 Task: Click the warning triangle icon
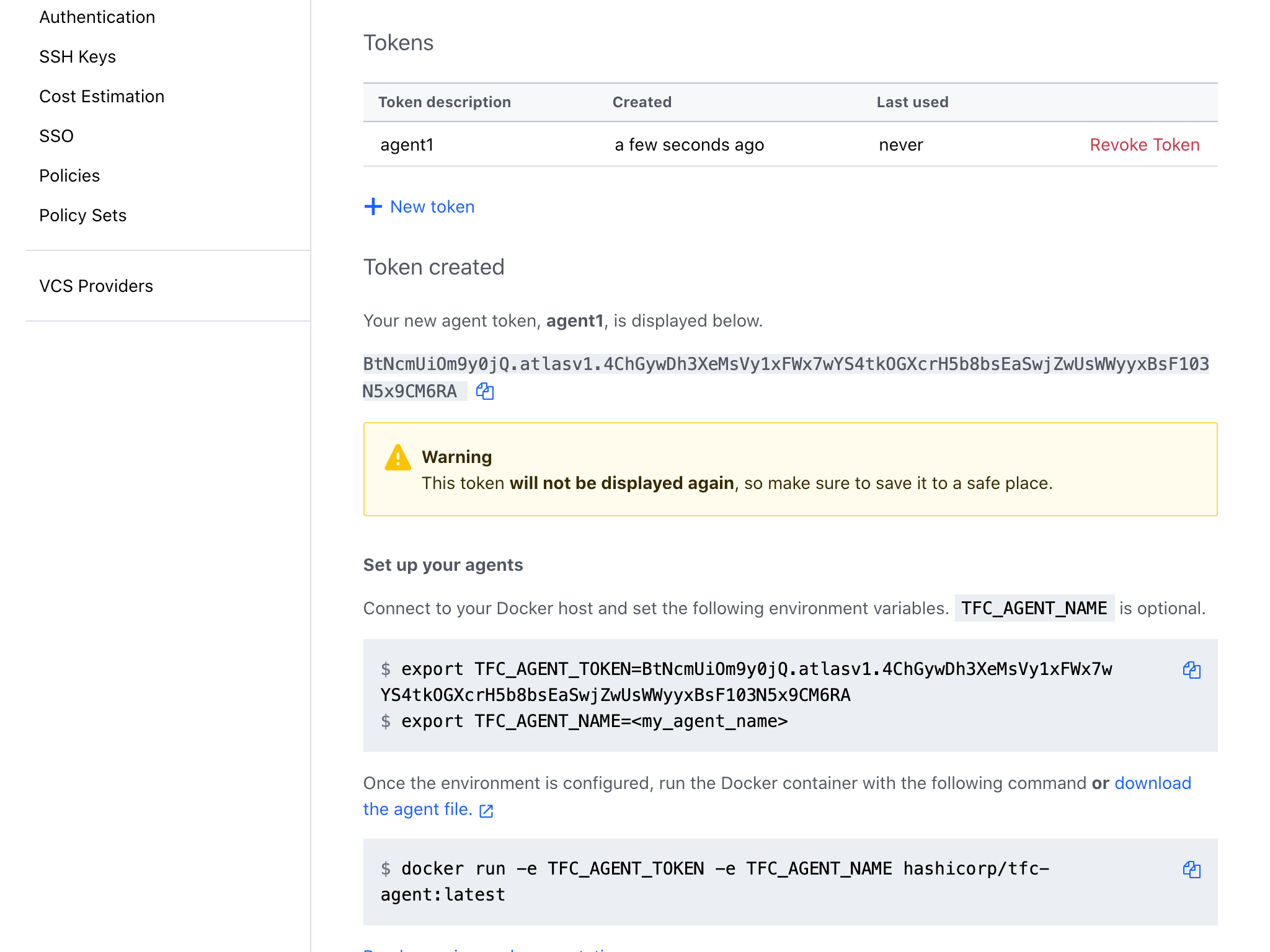point(397,458)
